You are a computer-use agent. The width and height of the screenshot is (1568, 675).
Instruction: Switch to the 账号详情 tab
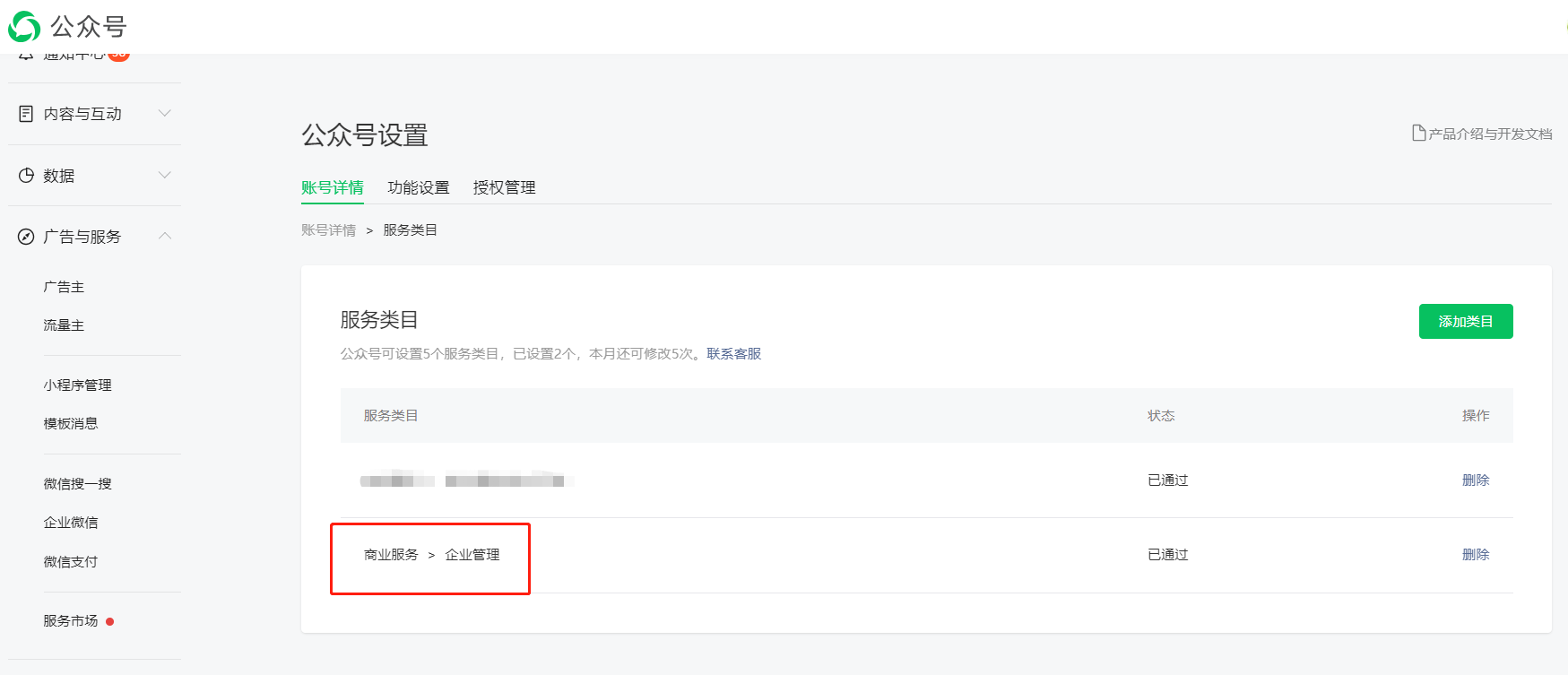[333, 187]
